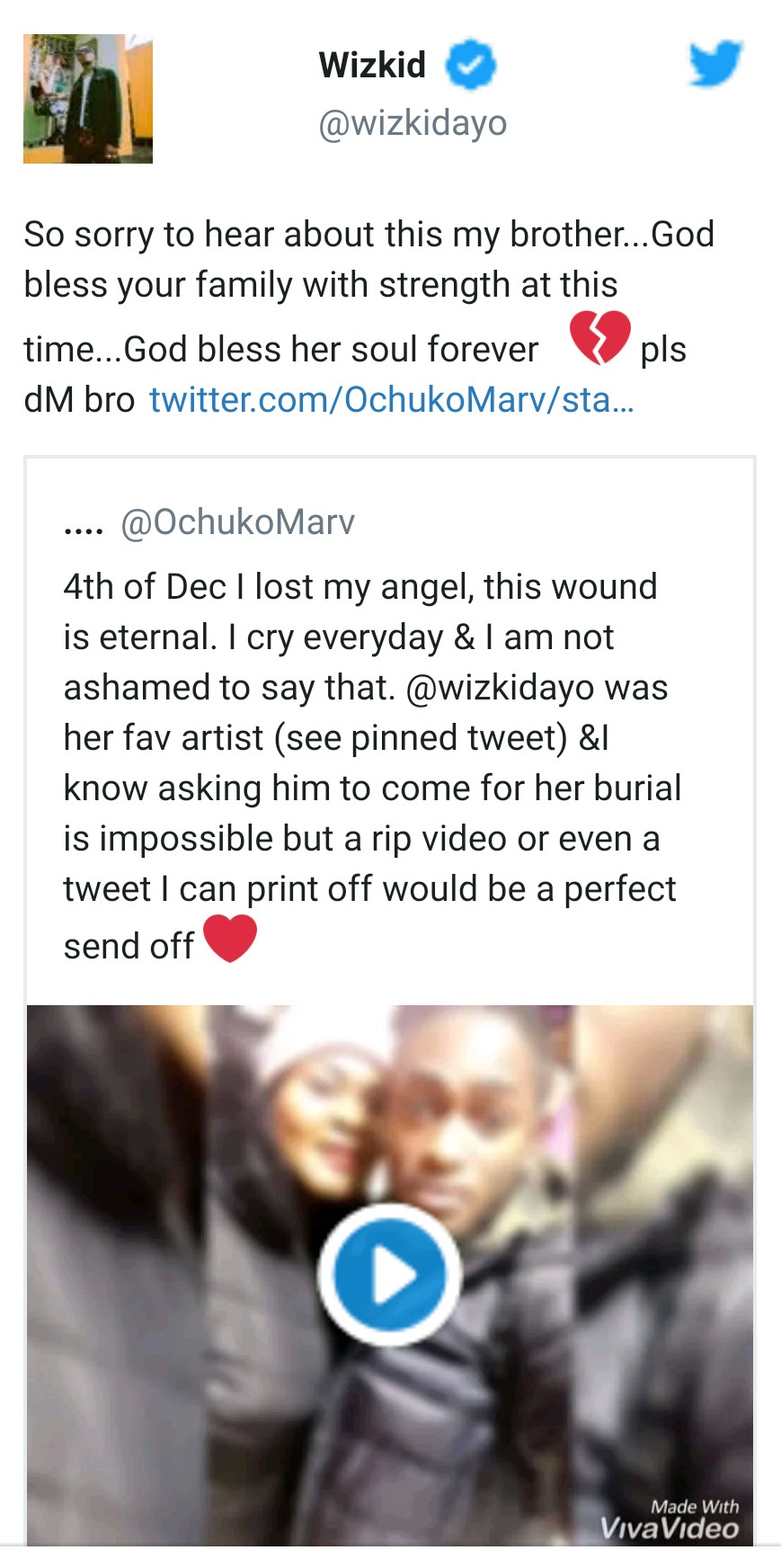
Task: Click the Wizkid display name
Action: (x=372, y=65)
